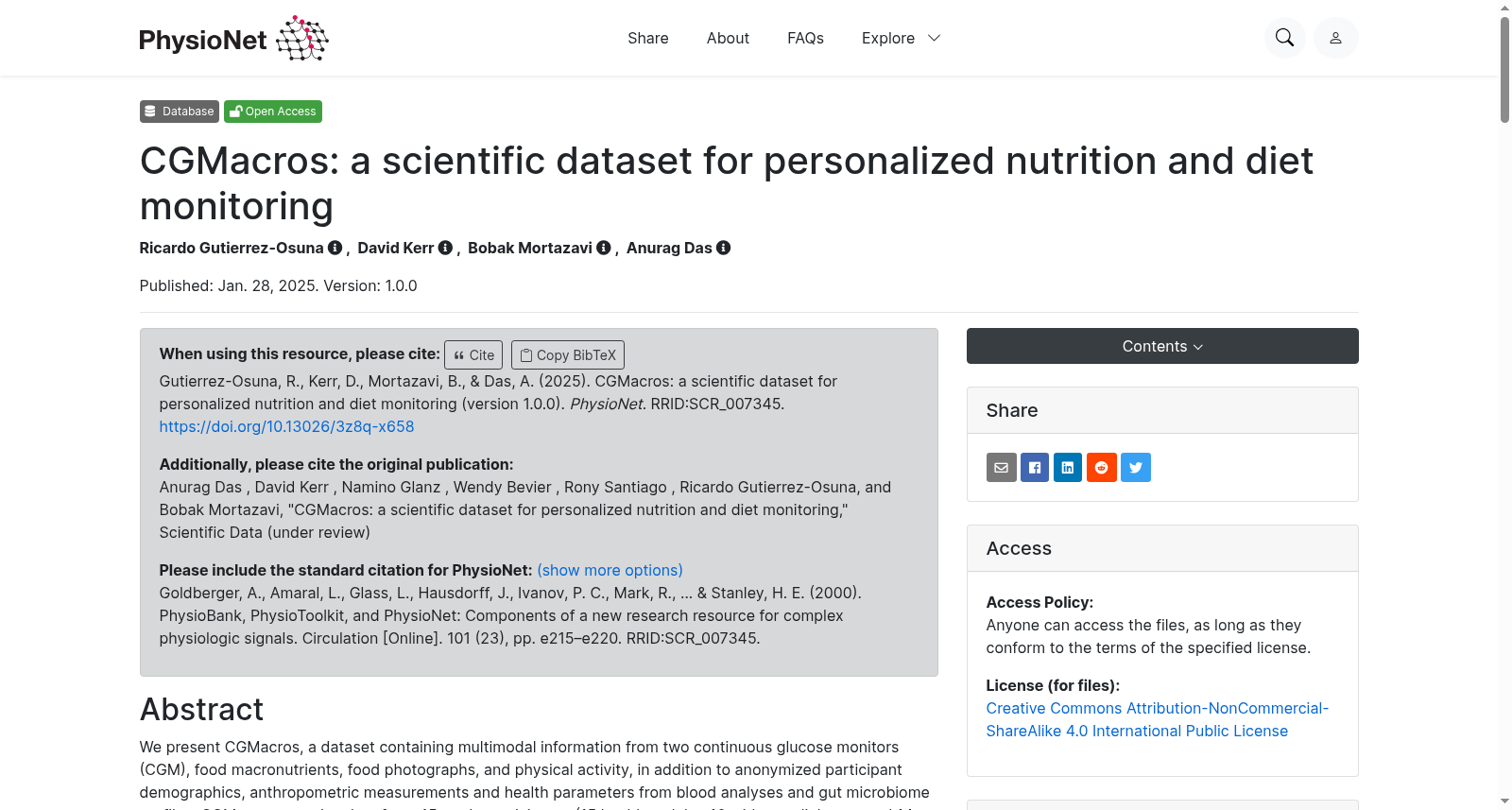Image resolution: width=1512 pixels, height=810 pixels.
Task: Share on Twitter icon
Action: pos(1136,468)
